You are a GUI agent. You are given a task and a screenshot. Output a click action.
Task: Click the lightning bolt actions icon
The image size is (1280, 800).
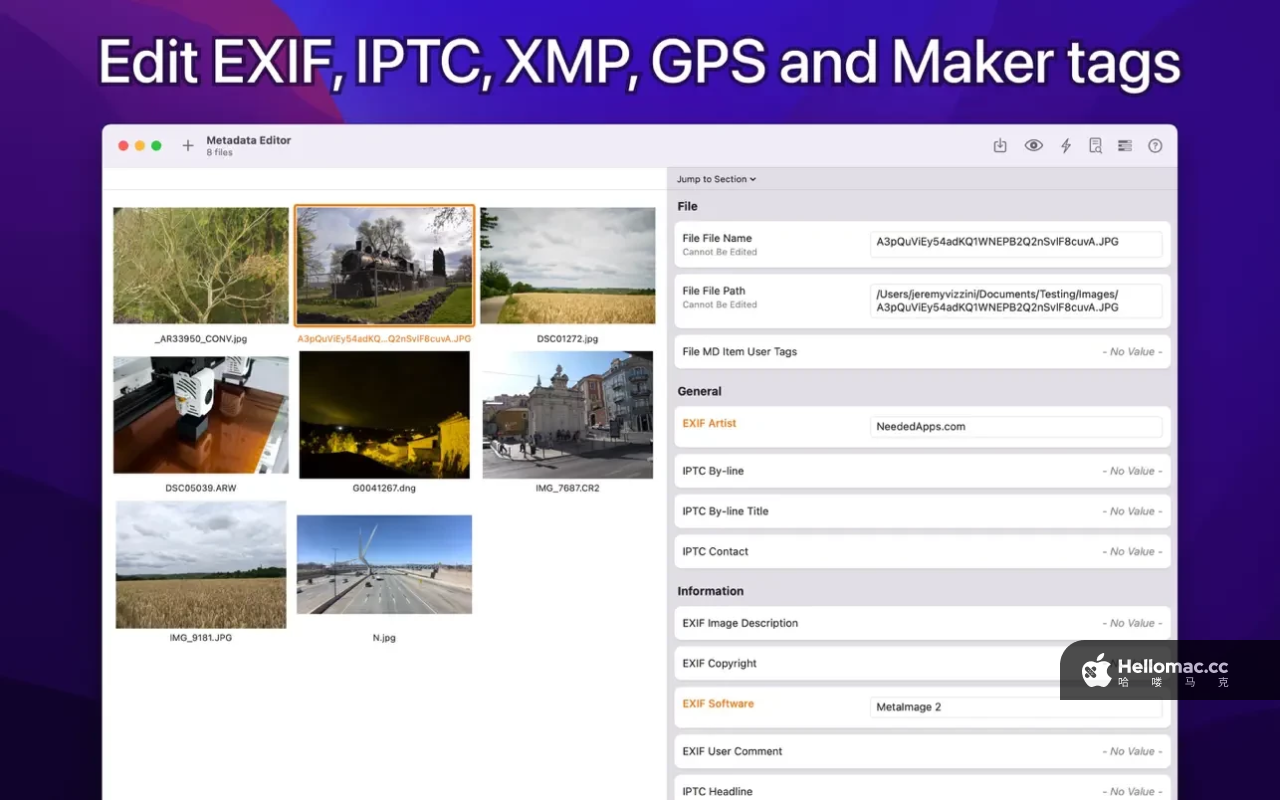(1066, 146)
